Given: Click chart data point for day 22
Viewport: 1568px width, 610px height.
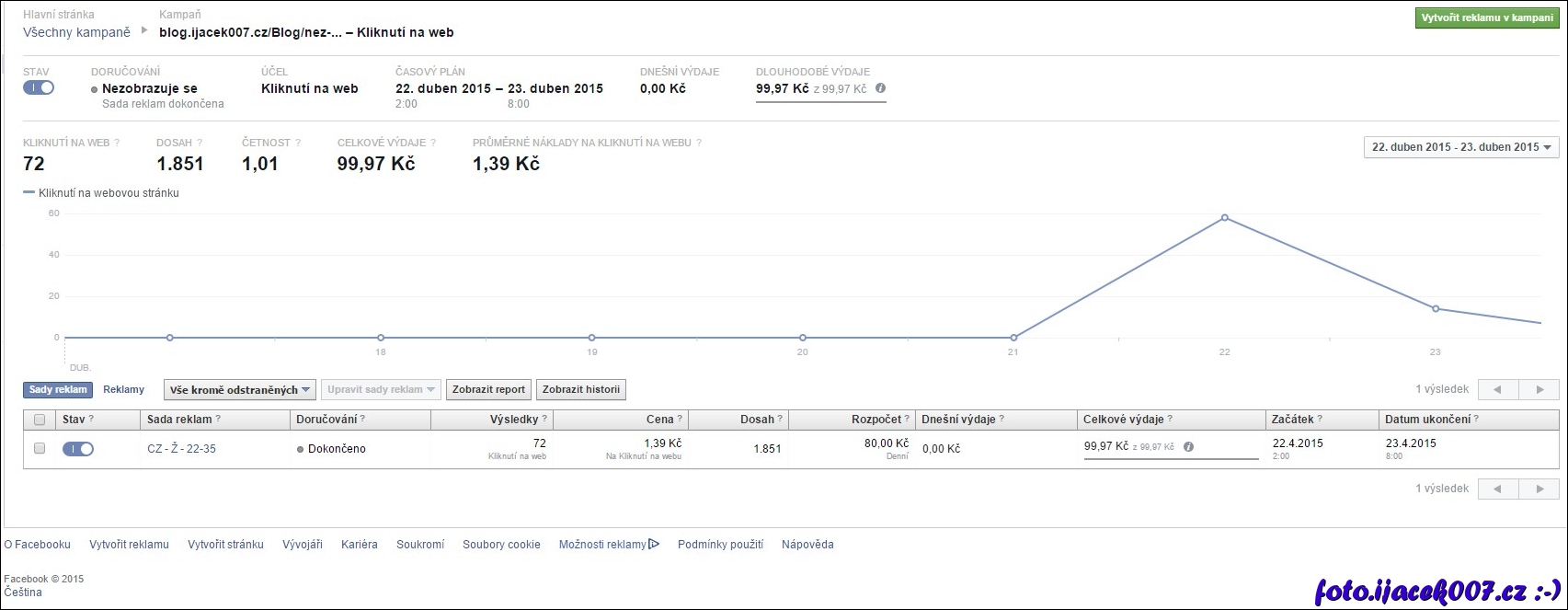Looking at the screenshot, I should pos(1224,217).
